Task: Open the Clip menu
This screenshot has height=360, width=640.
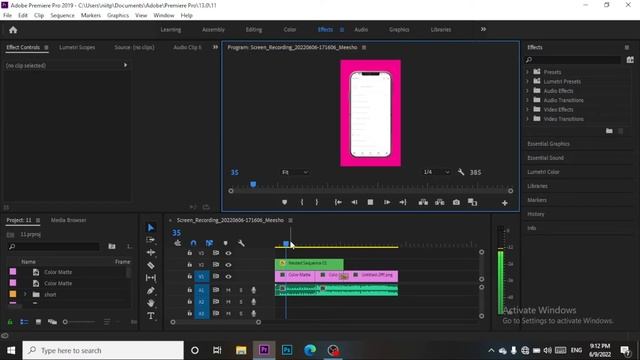Action: 39,16
